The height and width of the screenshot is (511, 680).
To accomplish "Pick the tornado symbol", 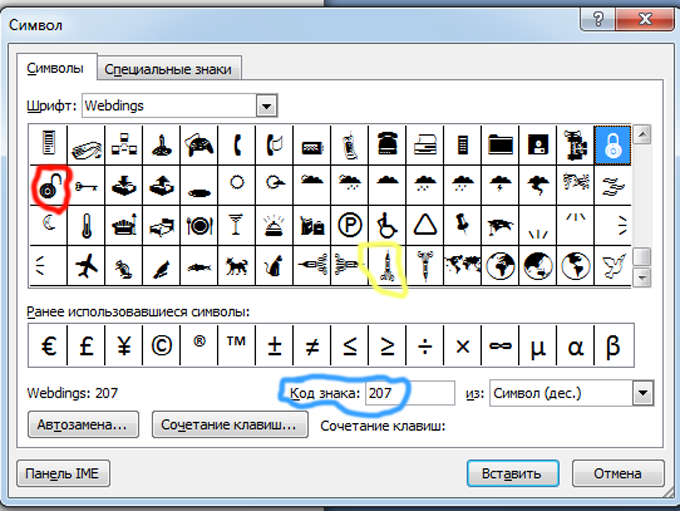I will [538, 187].
